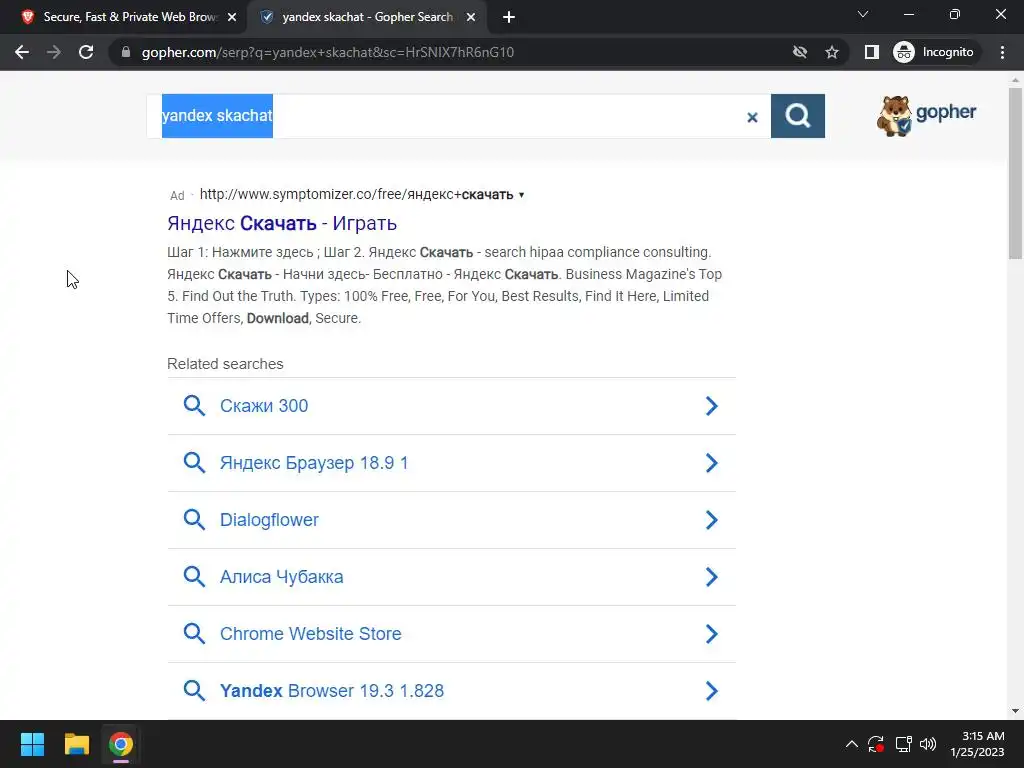This screenshot has height=768, width=1024.
Task: Click the magnifier icon beside Chrome Website Store
Action: tap(194, 633)
